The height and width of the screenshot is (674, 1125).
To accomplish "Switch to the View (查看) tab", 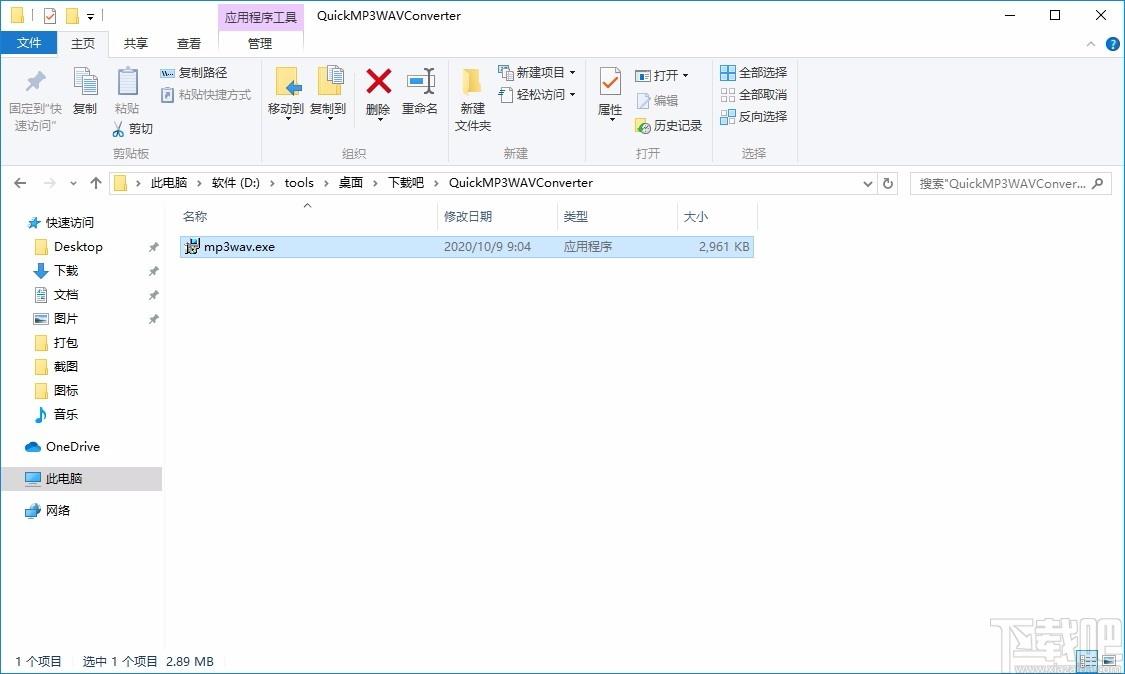I will 189,43.
